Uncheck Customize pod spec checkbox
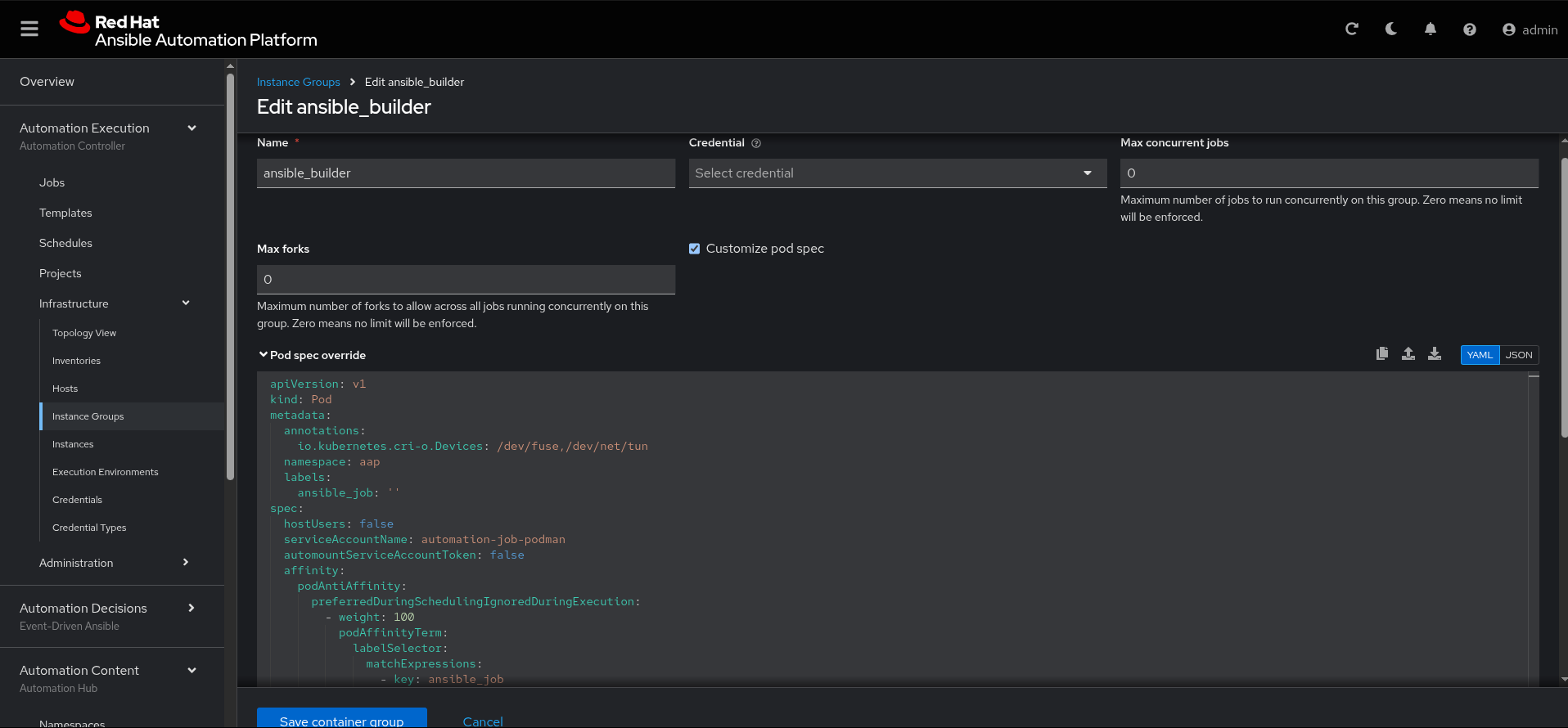The image size is (1568, 728). tap(695, 249)
